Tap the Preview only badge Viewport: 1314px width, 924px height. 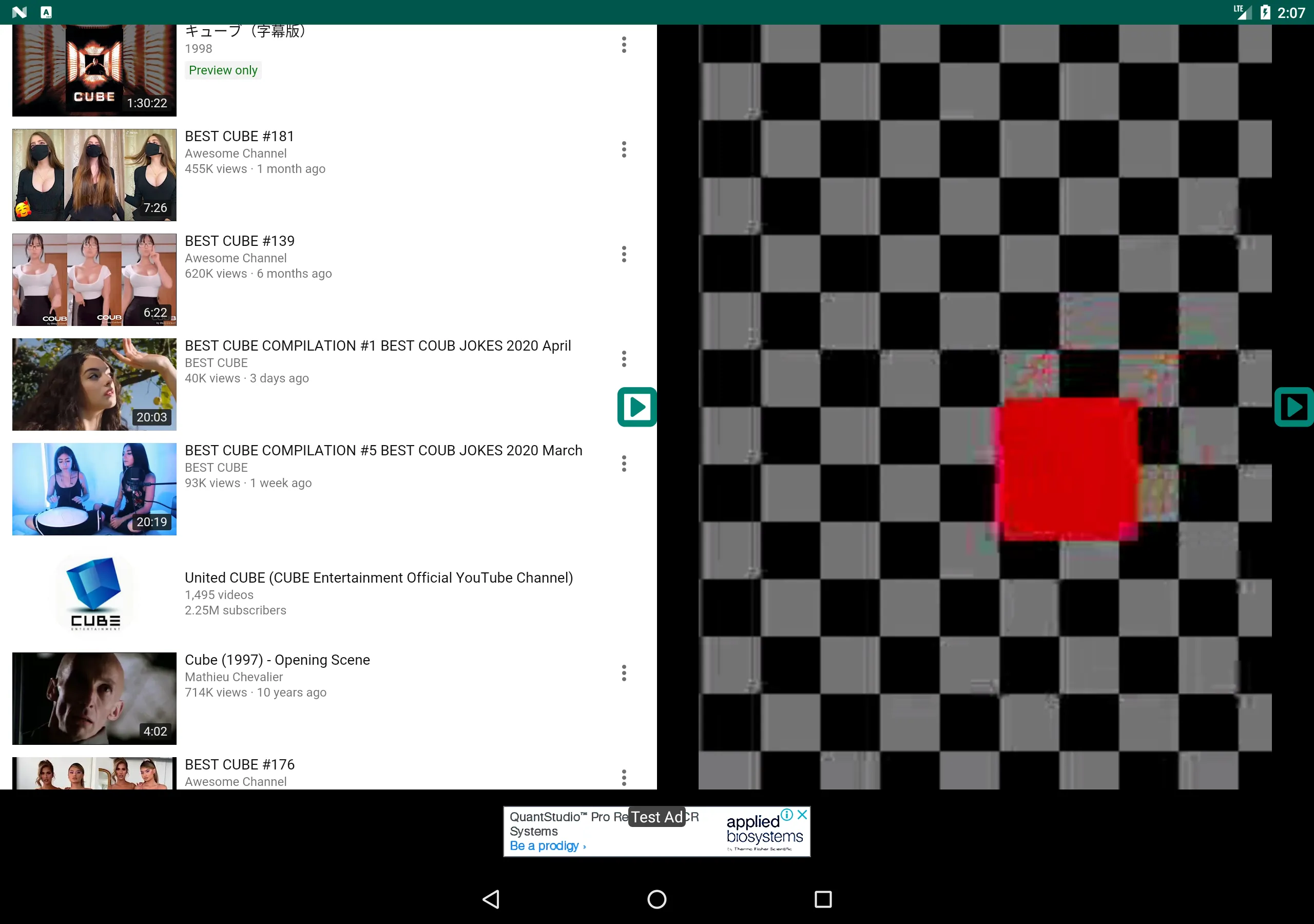click(223, 70)
